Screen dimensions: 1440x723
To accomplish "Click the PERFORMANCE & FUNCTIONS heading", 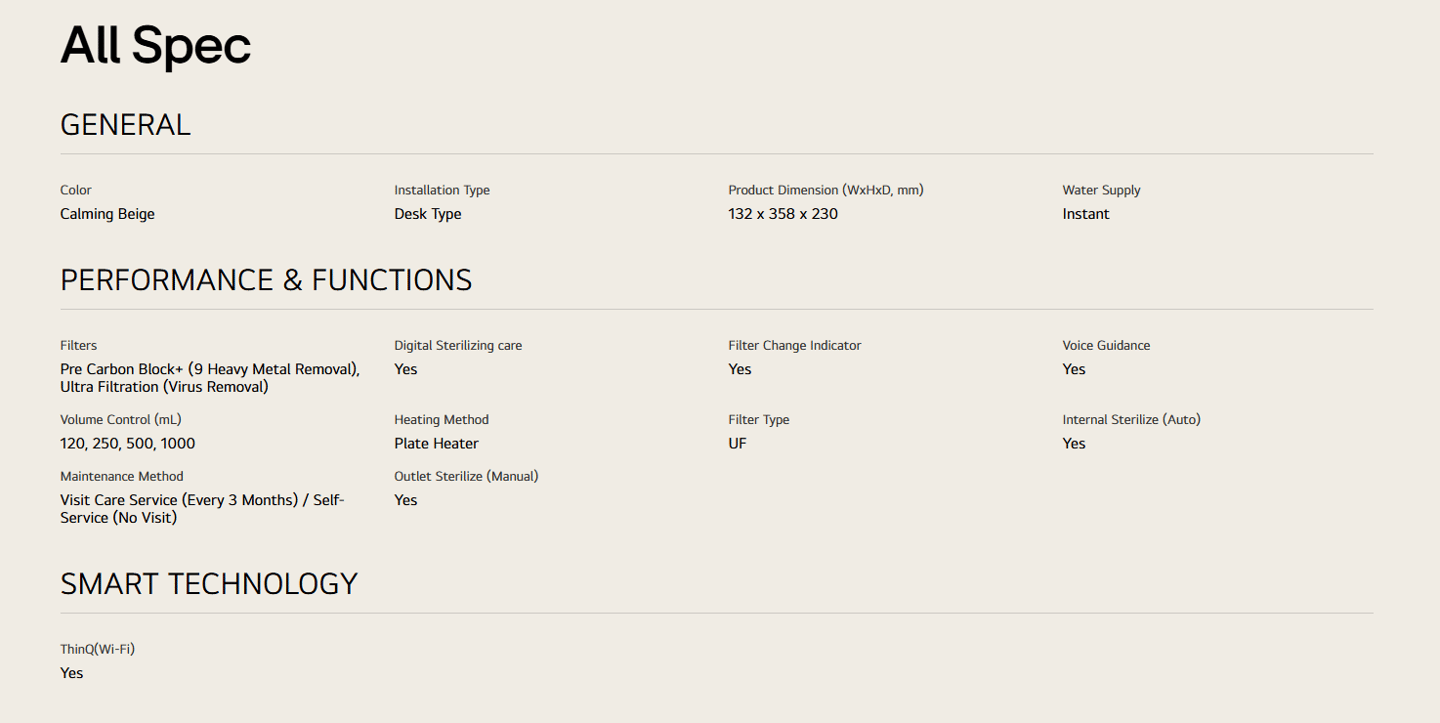I will pyautogui.click(x=266, y=280).
